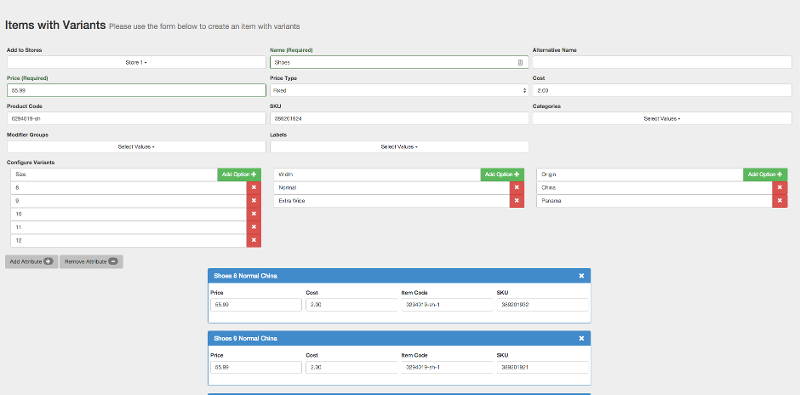Add an option to the second attribute
The height and width of the screenshot is (395, 800).
coord(502,174)
